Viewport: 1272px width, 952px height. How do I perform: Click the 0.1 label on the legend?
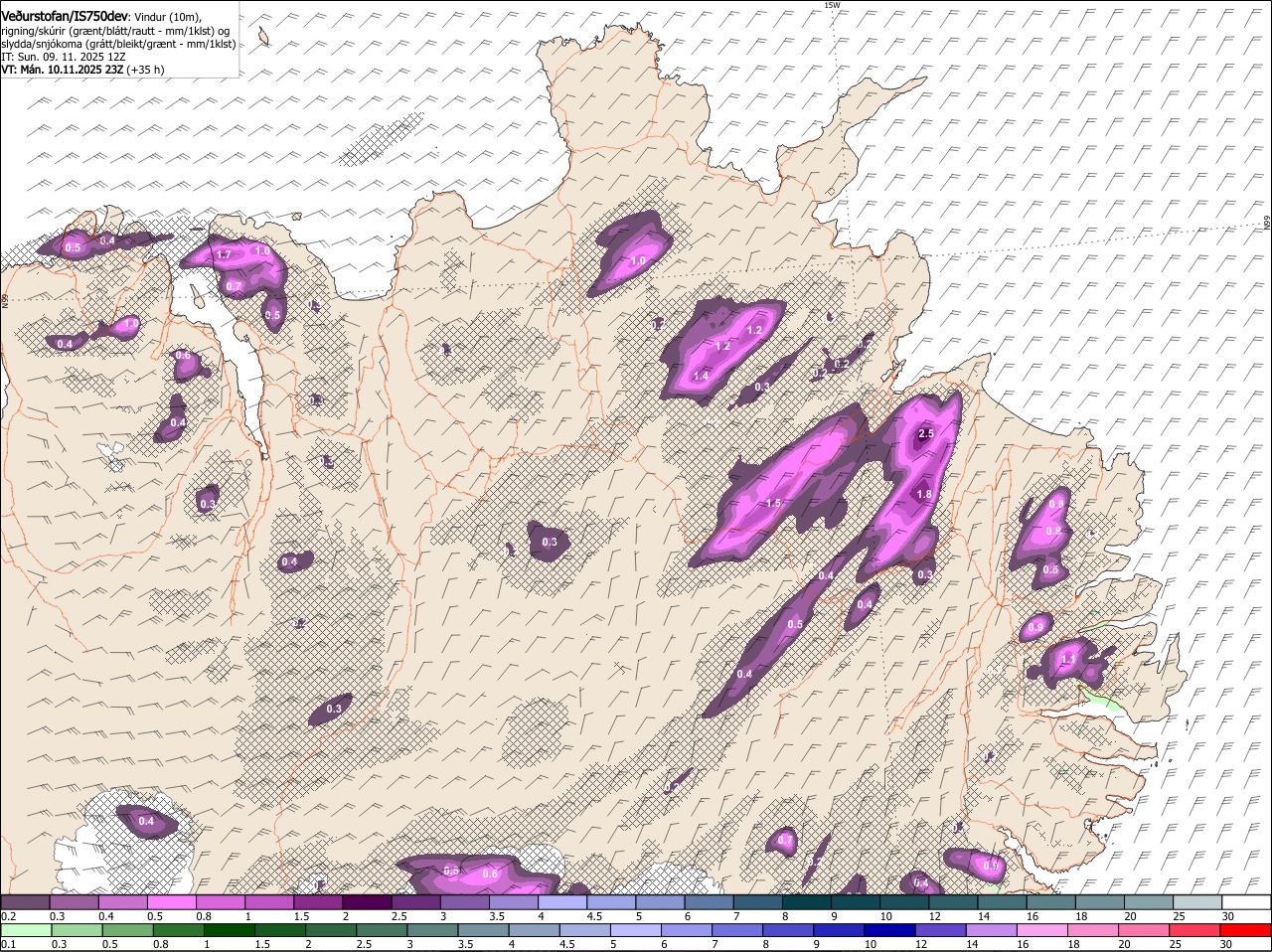tap(8, 944)
